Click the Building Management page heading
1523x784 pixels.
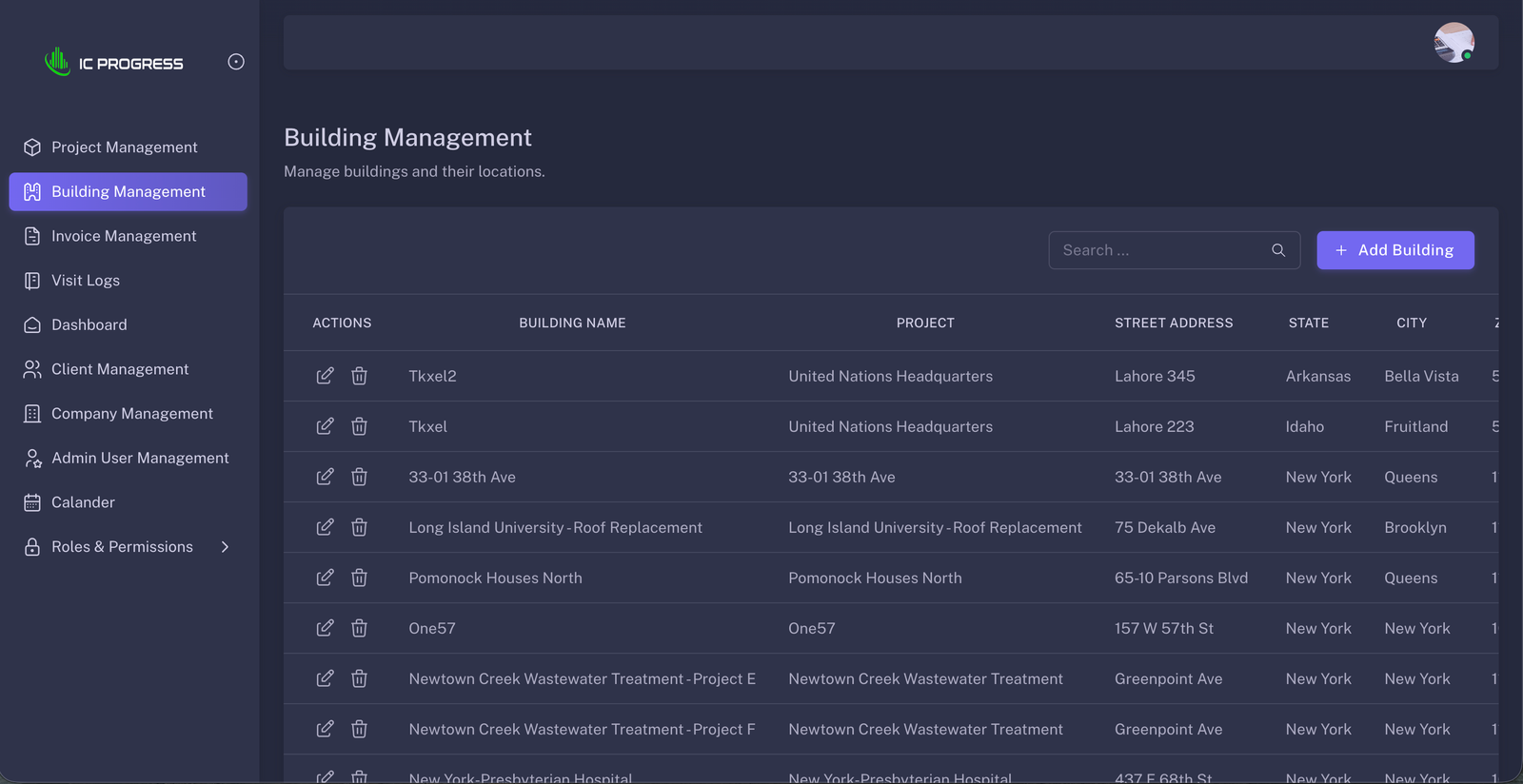tap(407, 137)
